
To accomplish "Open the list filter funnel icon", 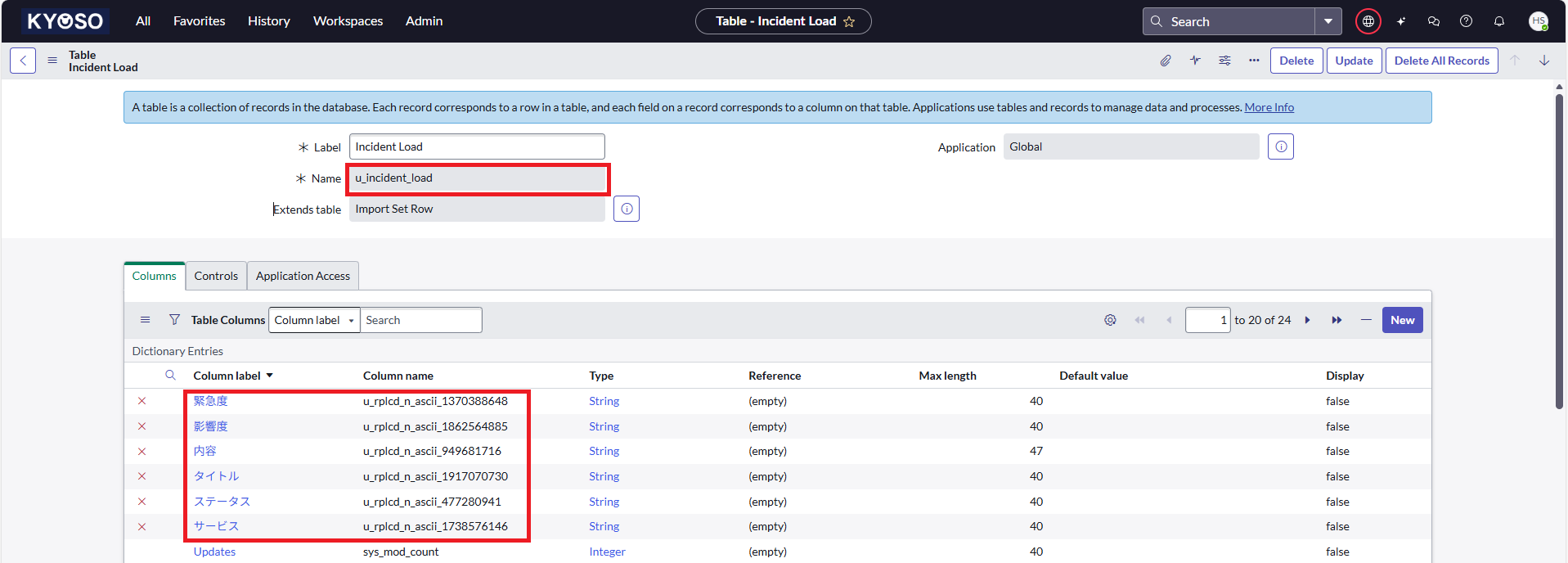I will point(174,320).
